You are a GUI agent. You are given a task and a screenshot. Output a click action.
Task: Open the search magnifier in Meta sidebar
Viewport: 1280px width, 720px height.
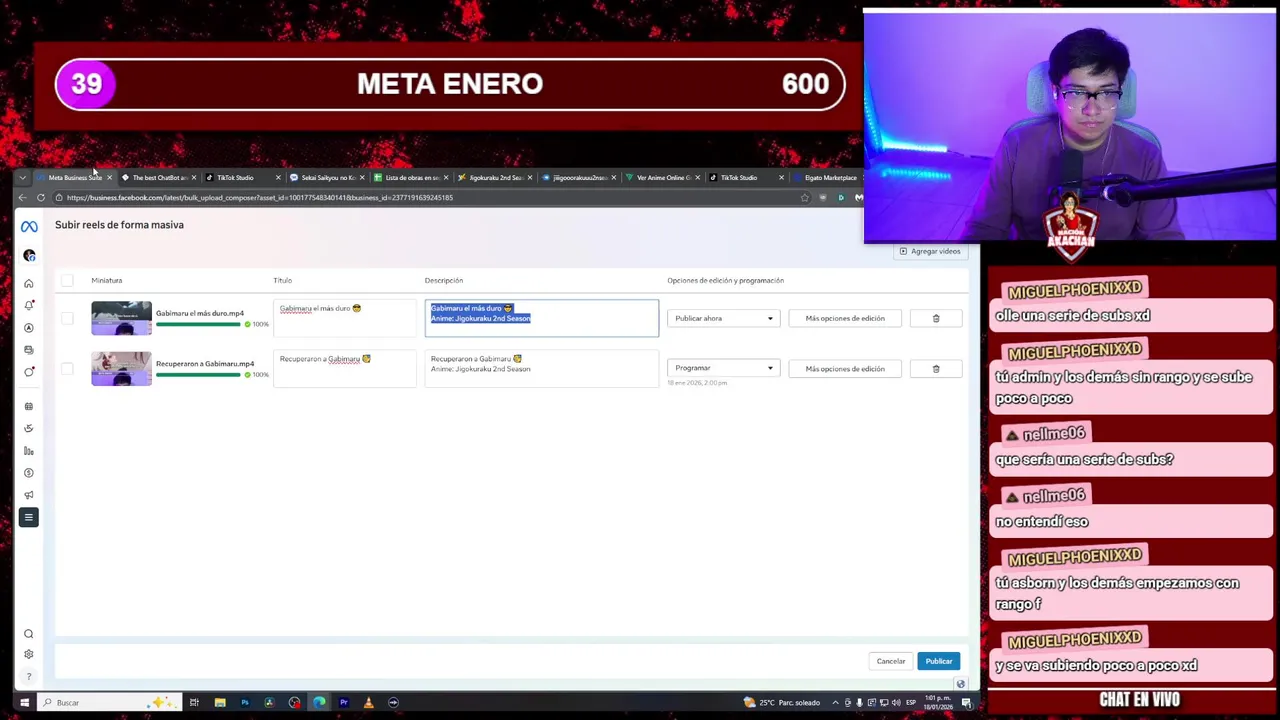29,634
